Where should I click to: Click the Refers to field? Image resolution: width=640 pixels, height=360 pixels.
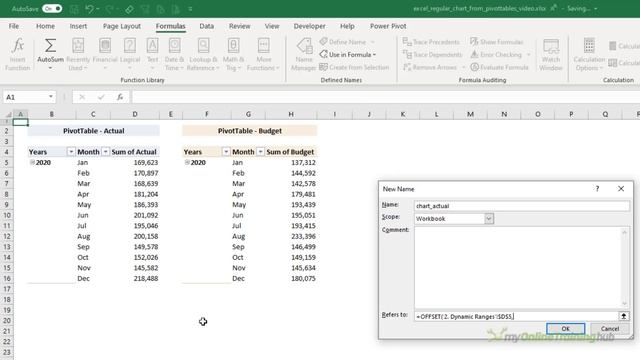[516, 316]
